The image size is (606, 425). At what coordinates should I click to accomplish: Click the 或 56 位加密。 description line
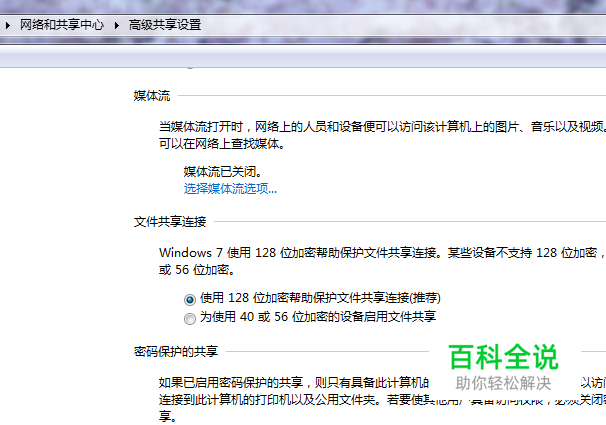pyautogui.click(x=197, y=270)
